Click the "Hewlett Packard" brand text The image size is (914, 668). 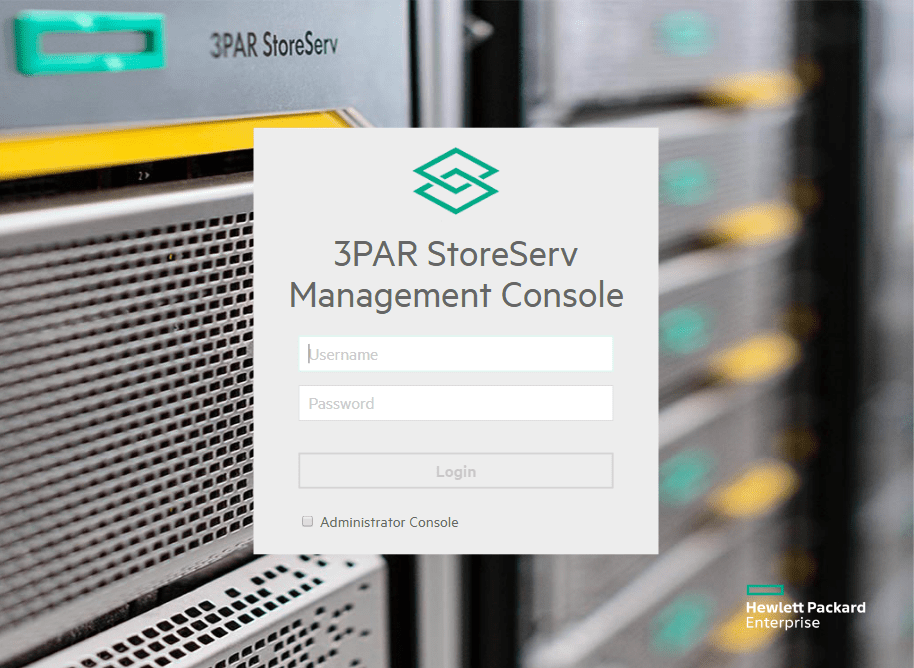805,607
